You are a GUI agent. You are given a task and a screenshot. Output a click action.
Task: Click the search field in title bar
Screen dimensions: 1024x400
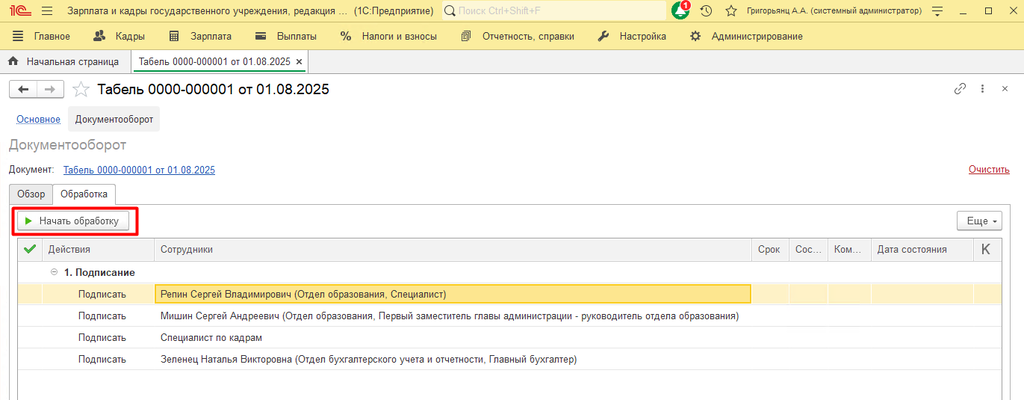click(x=553, y=11)
